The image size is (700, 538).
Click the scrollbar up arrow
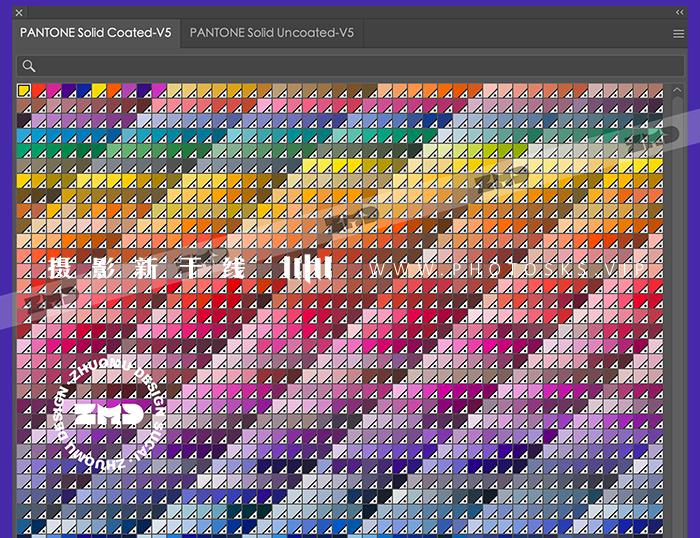(x=677, y=90)
